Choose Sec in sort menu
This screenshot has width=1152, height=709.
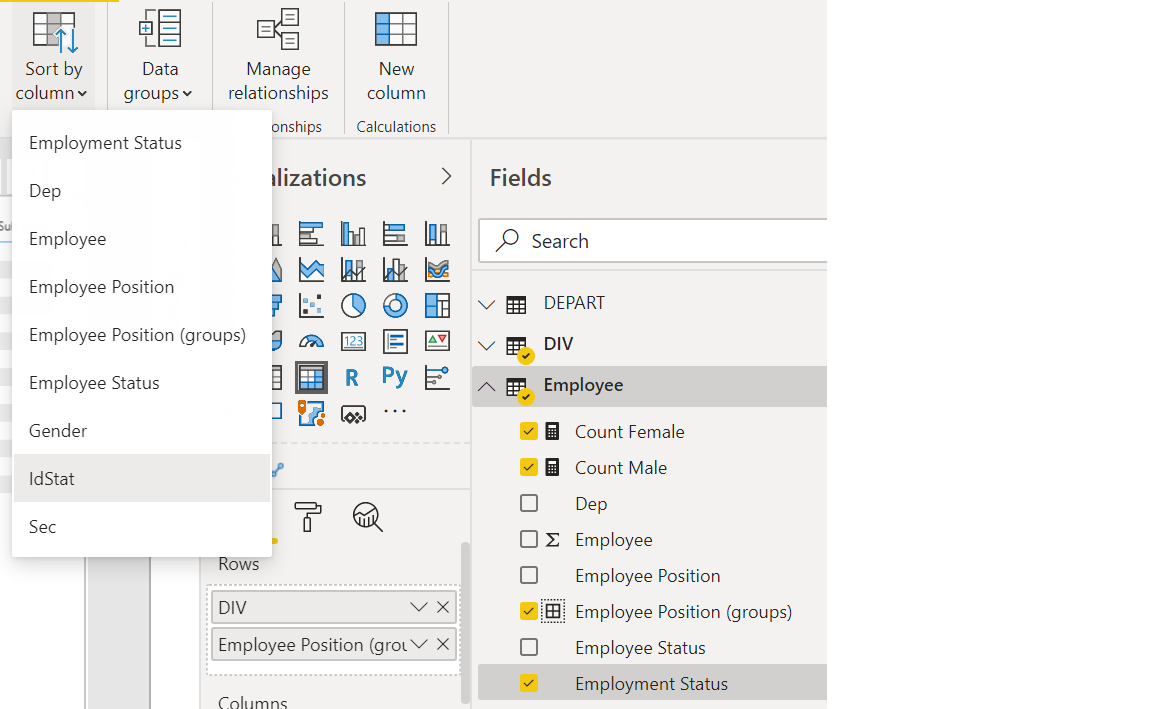point(142,527)
